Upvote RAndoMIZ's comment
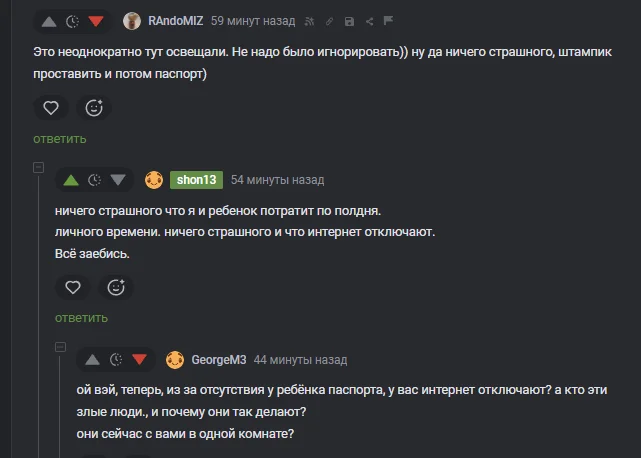This screenshot has height=458, width=641. 49,22
